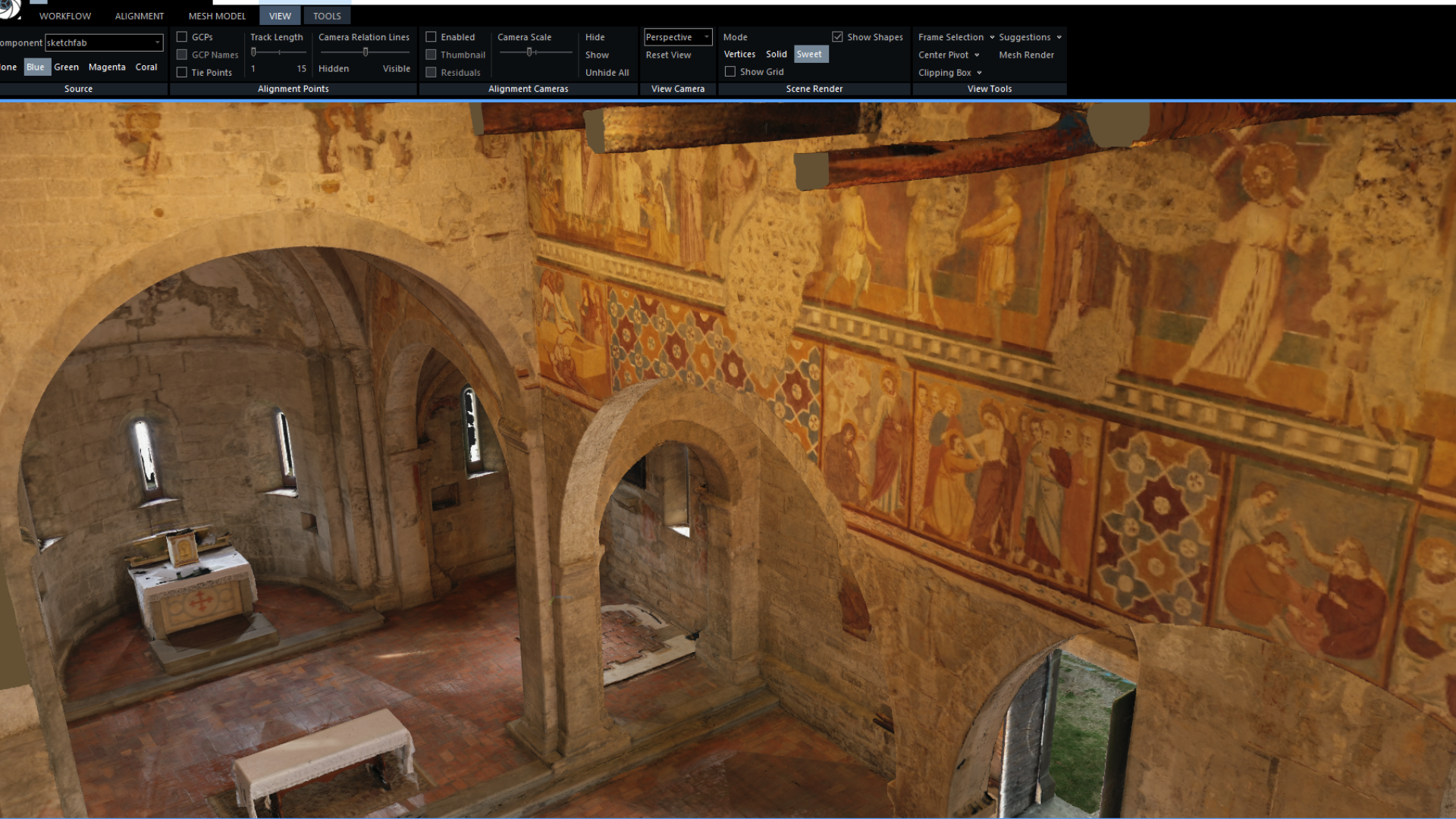Image resolution: width=1456 pixels, height=819 pixels.
Task: Expand the Frame Selection dropdown arrow
Action: coord(992,37)
